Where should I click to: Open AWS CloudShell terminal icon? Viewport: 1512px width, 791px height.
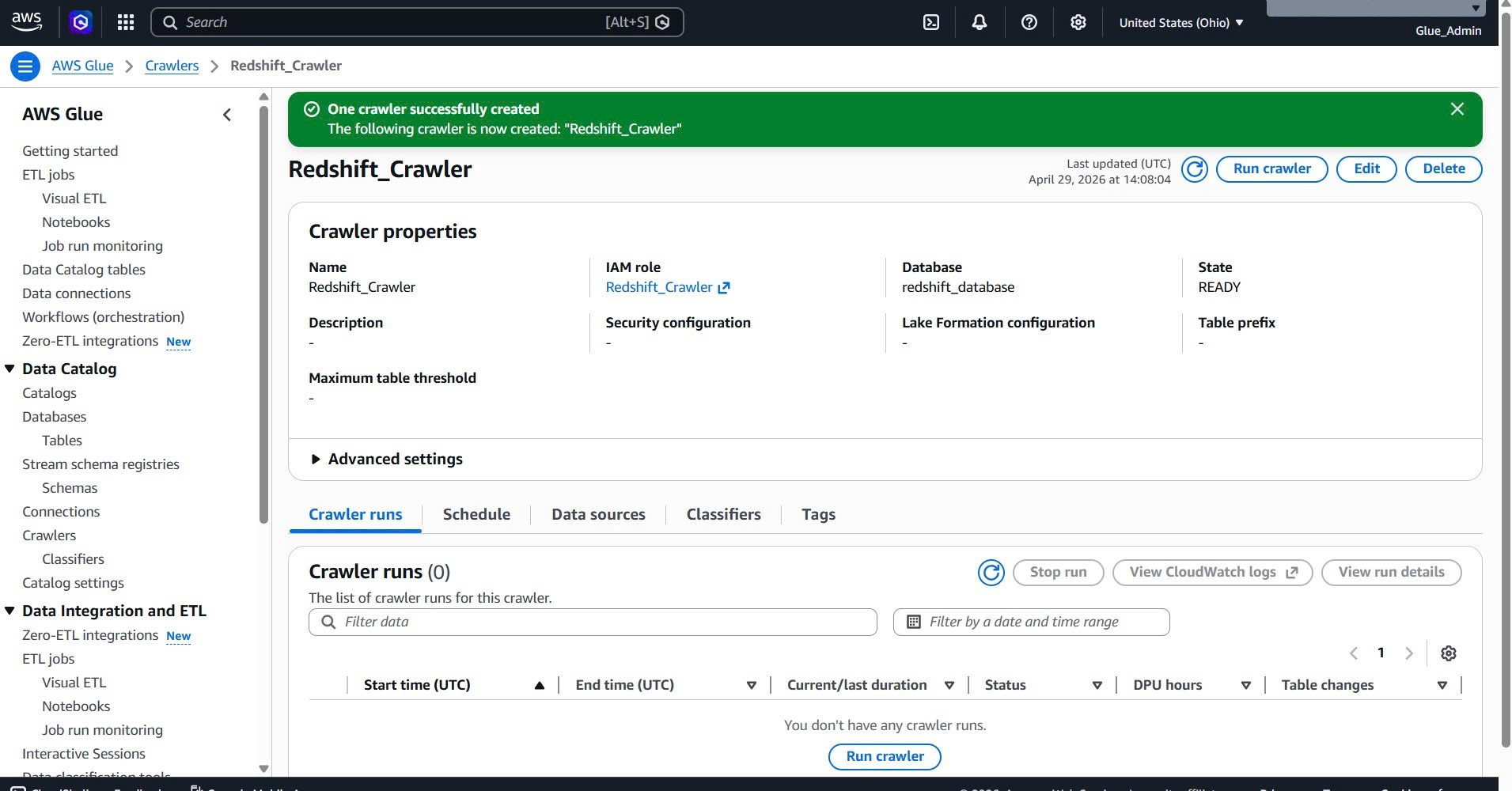click(931, 22)
